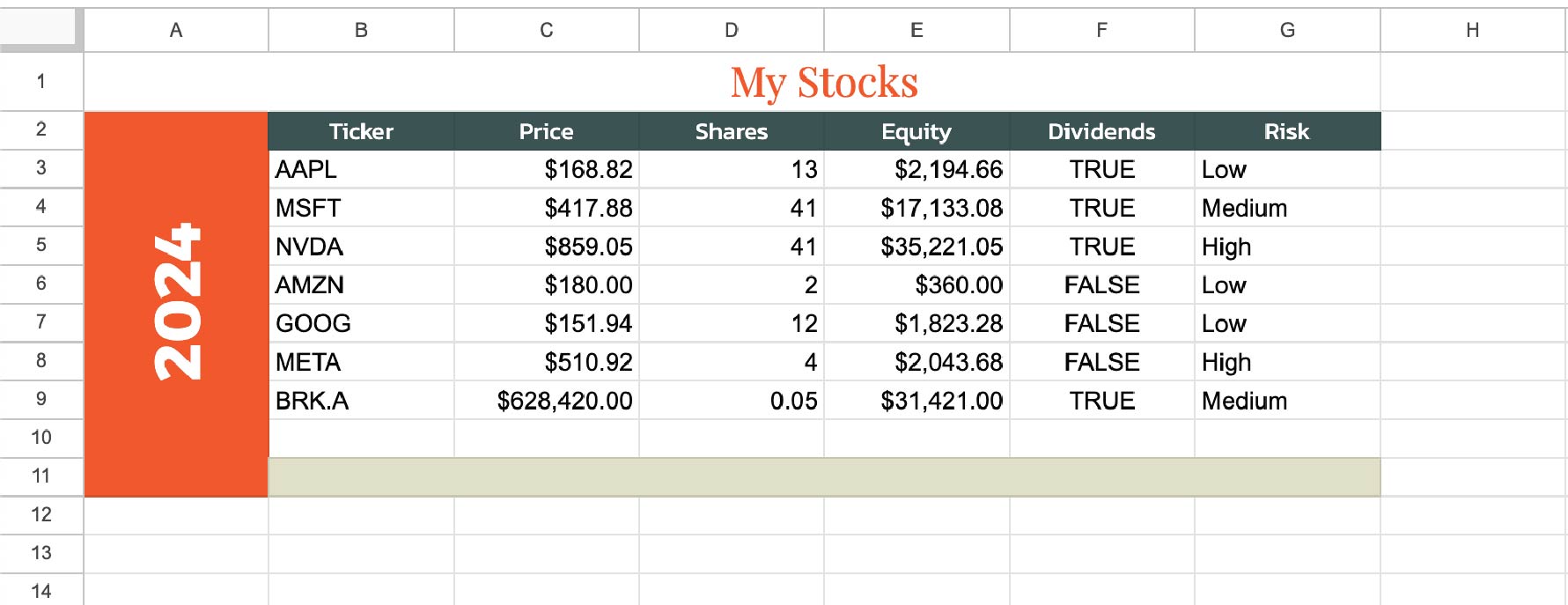Image resolution: width=1568 pixels, height=605 pixels.
Task: Select the Price header cell
Action: coord(546,131)
